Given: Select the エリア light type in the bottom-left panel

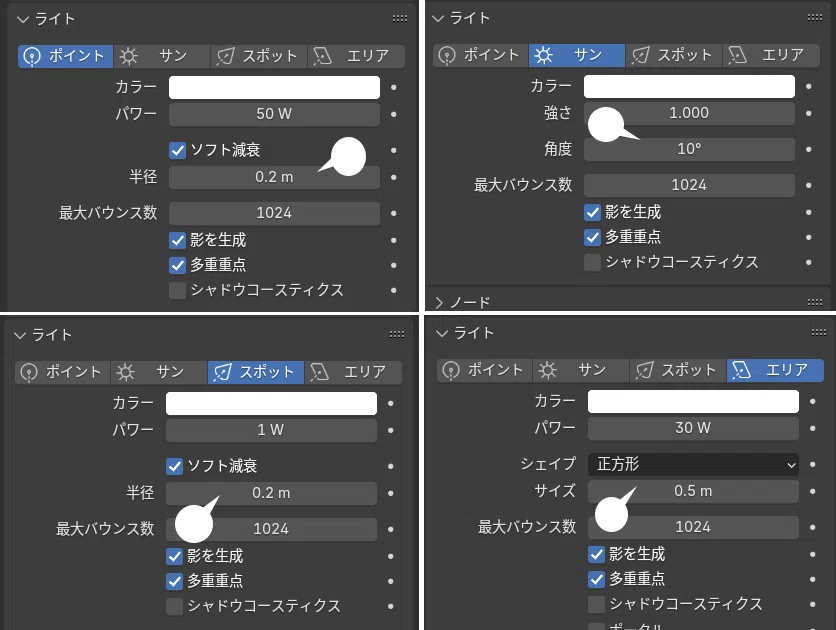Looking at the screenshot, I should 353,372.
